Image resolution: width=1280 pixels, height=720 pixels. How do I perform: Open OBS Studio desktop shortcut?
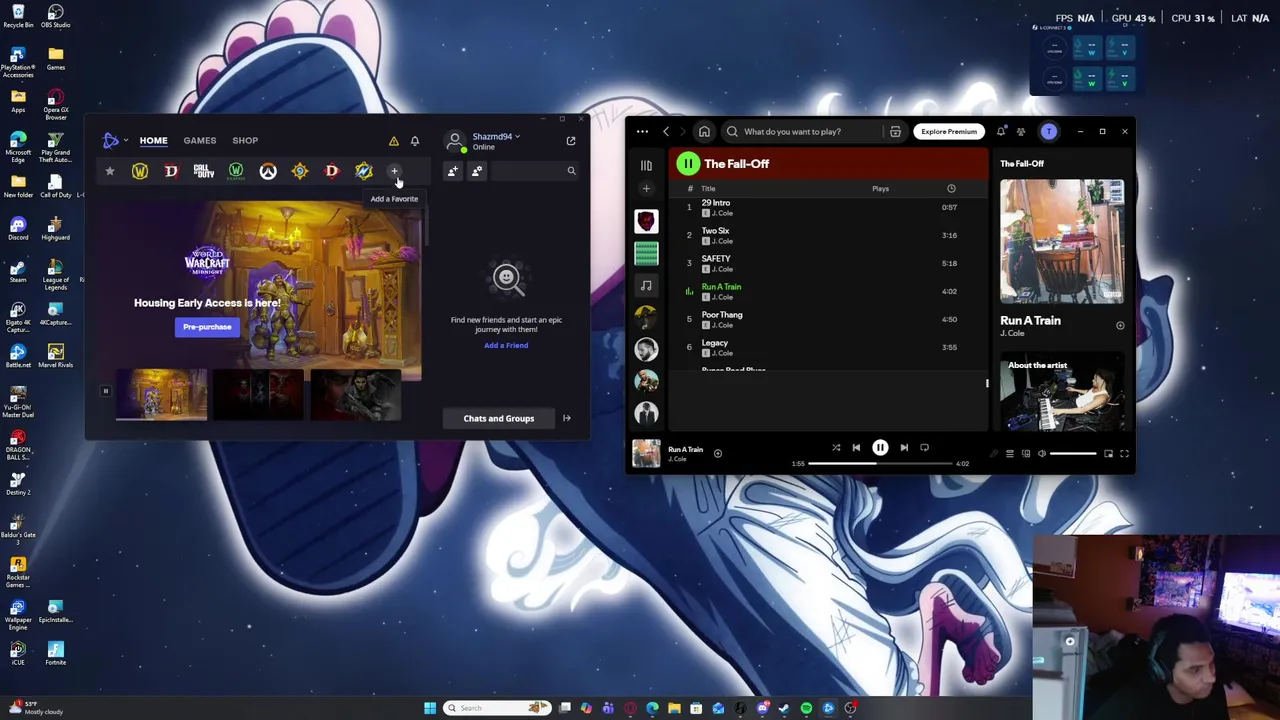pos(56,16)
